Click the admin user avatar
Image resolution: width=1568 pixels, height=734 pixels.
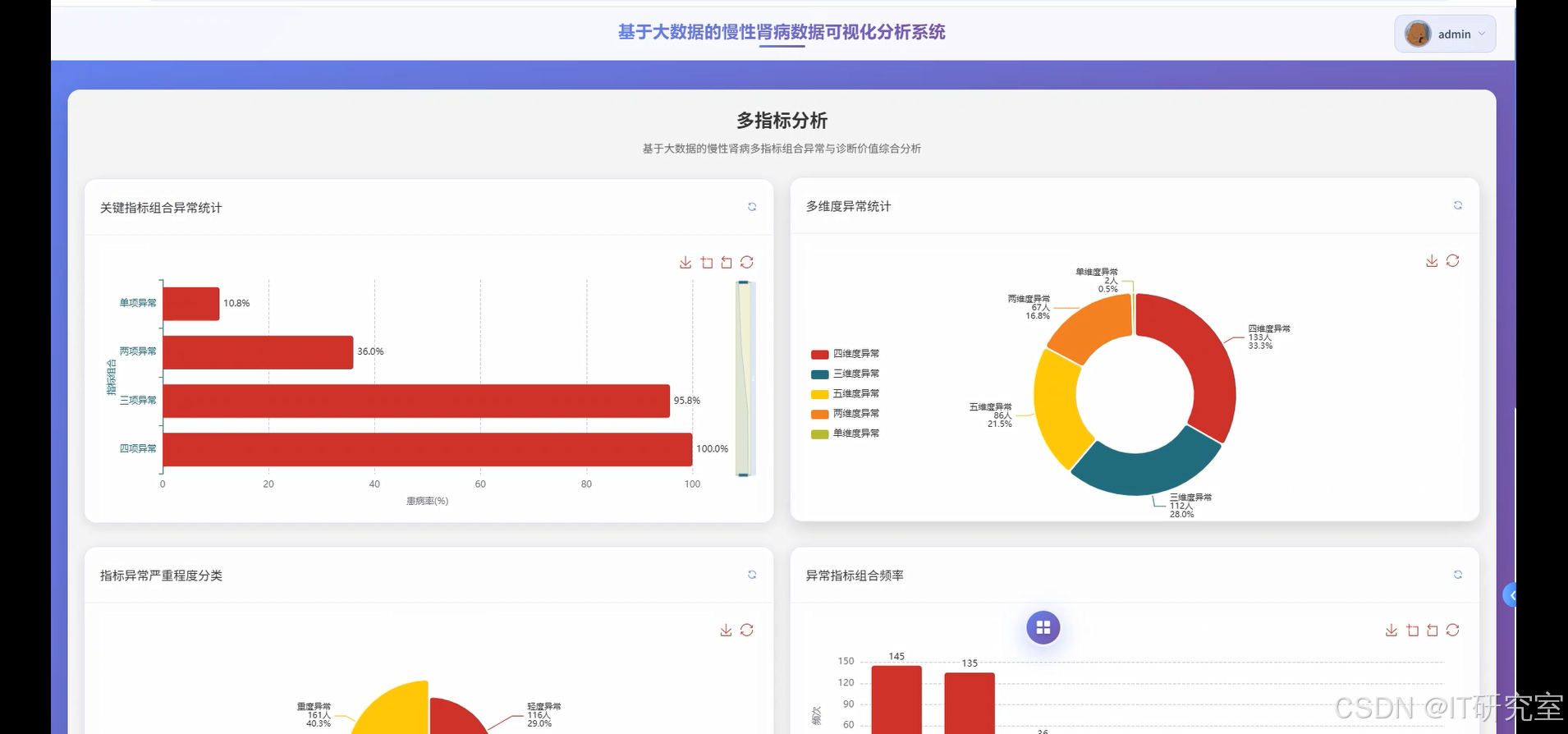click(x=1418, y=34)
